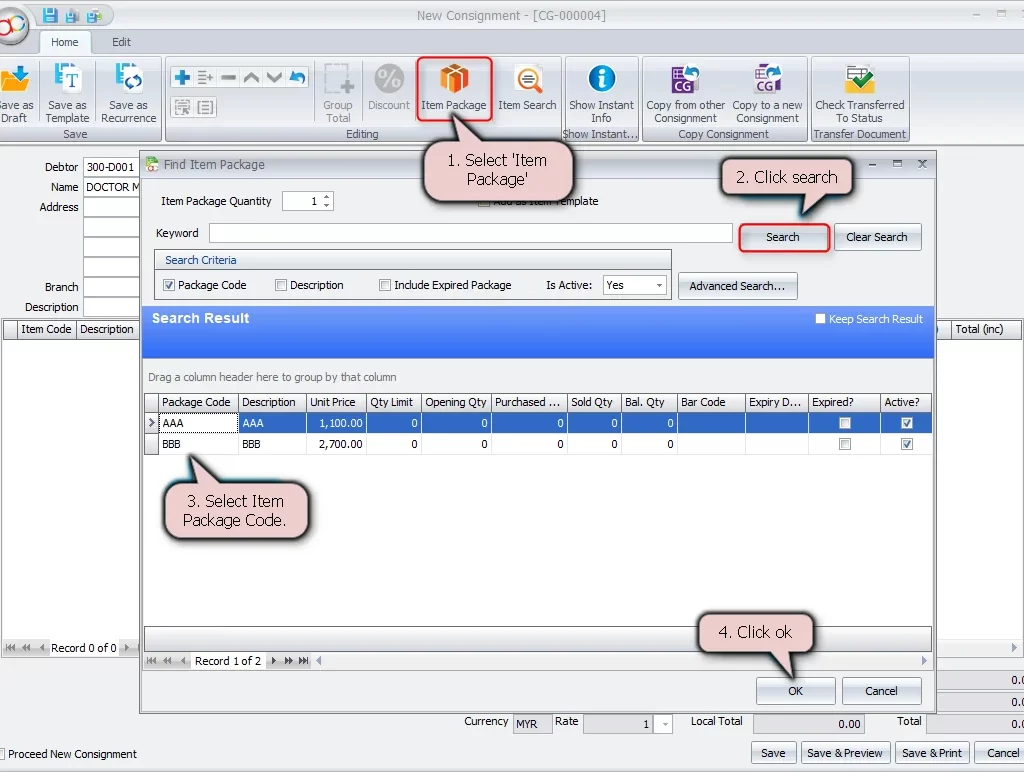
Task: Click the Save icon in quick access toolbar
Action: click(50, 15)
